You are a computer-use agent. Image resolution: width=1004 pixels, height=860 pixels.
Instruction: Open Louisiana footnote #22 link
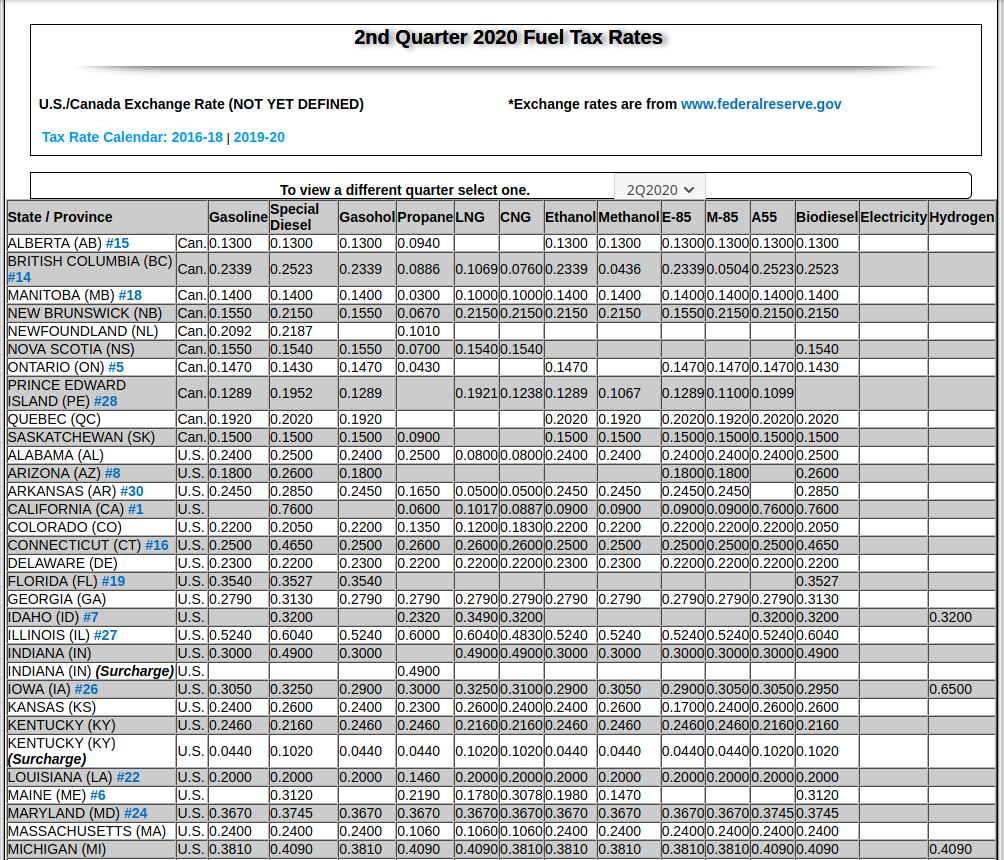point(128,777)
